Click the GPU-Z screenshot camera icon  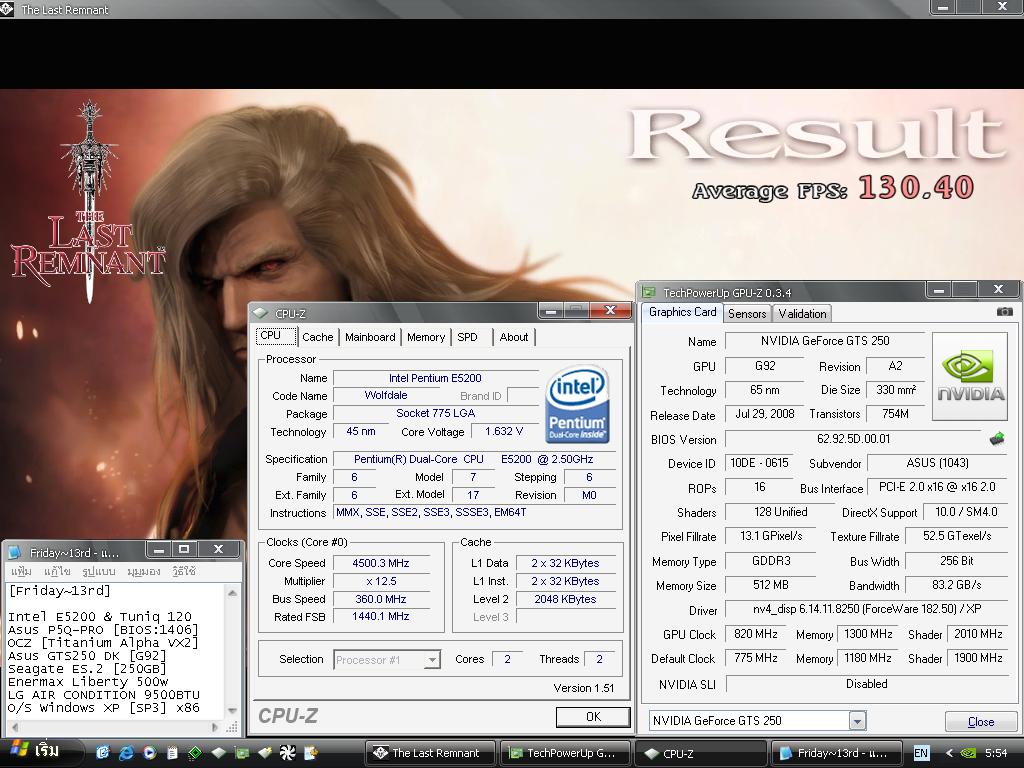[1005, 312]
